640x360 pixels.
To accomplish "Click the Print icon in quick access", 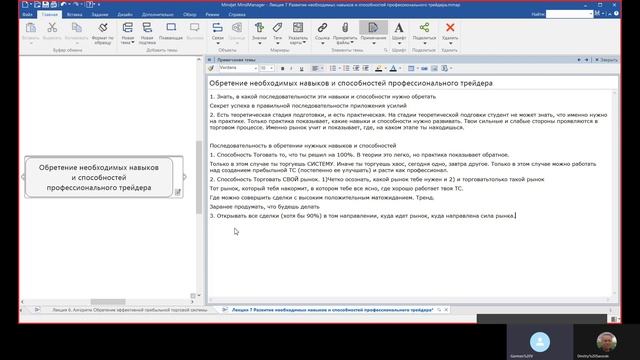I will point(53,4).
